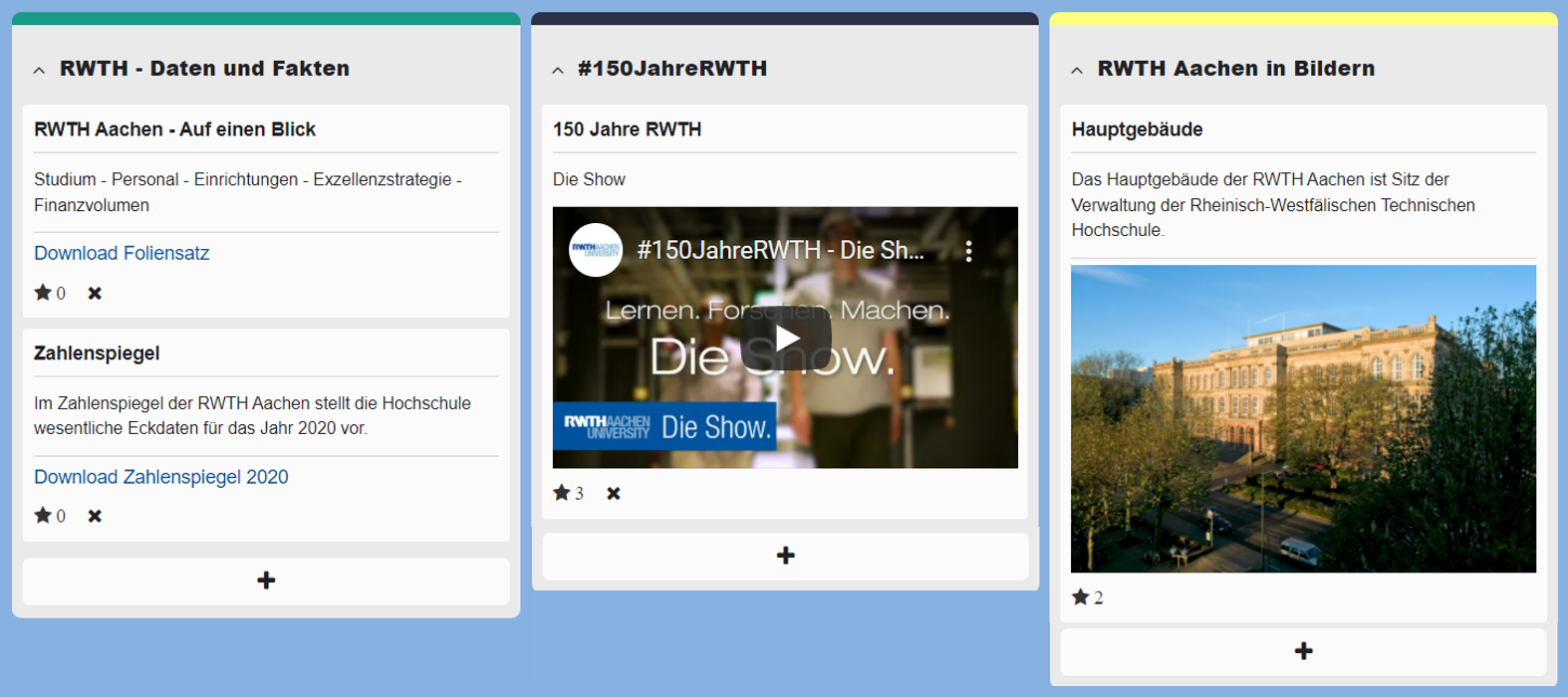Click the RWTH channel logo in video
The height and width of the screenshot is (697, 1568).
(x=596, y=250)
